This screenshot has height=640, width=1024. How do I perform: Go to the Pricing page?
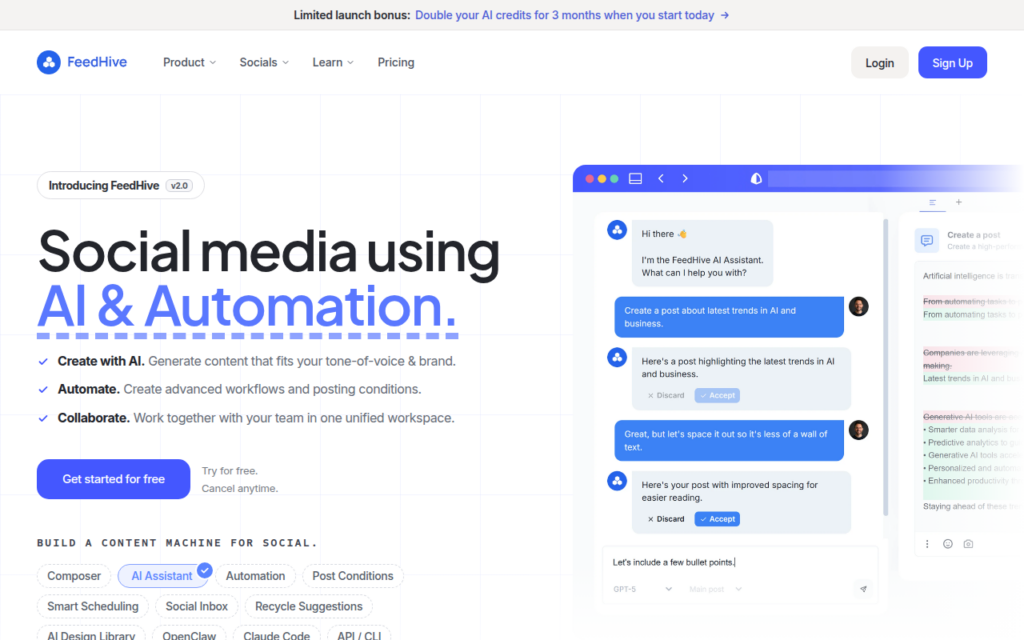[396, 62]
